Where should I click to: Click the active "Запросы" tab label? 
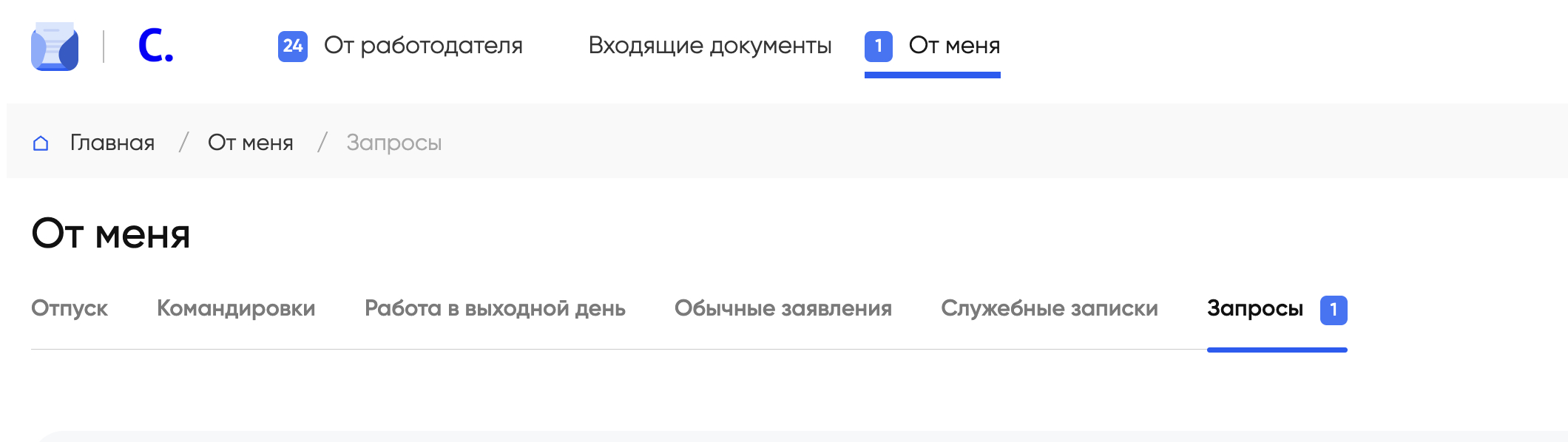click(1255, 308)
